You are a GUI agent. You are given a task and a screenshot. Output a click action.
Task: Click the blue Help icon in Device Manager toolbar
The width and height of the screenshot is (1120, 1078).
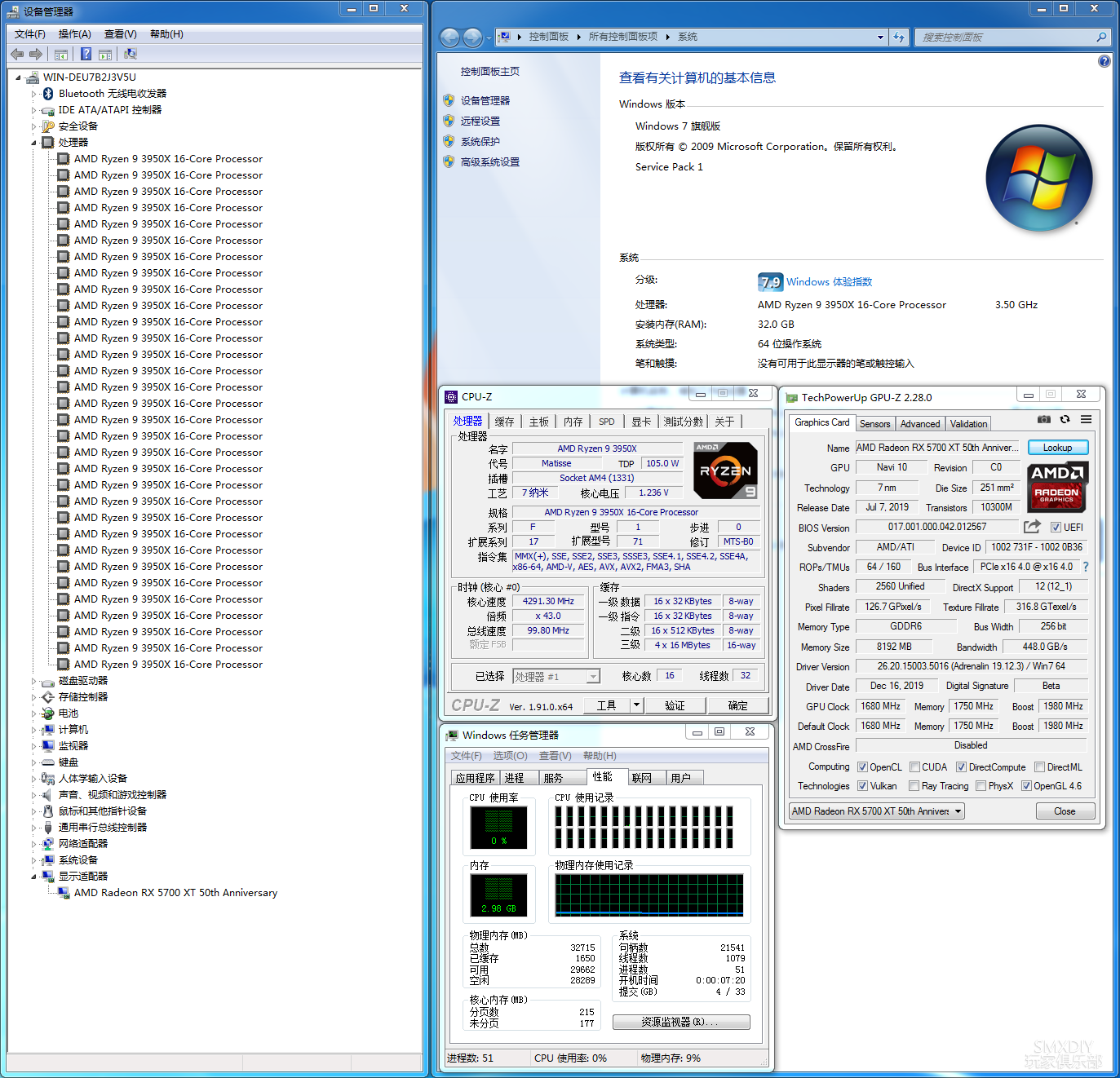coord(86,54)
